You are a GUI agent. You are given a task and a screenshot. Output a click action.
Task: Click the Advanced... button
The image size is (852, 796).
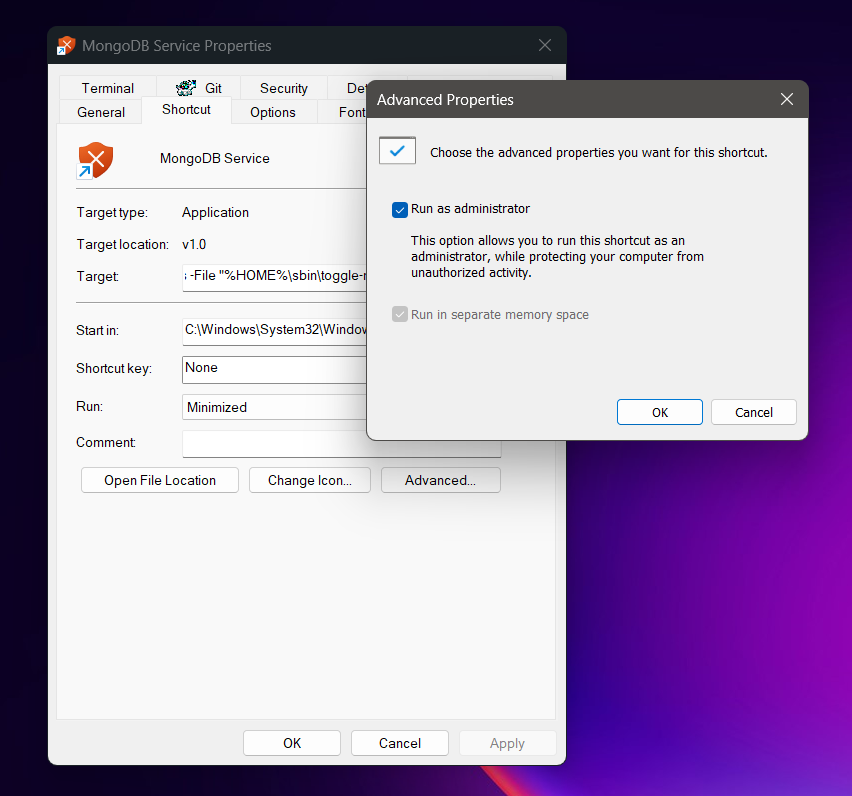(441, 480)
